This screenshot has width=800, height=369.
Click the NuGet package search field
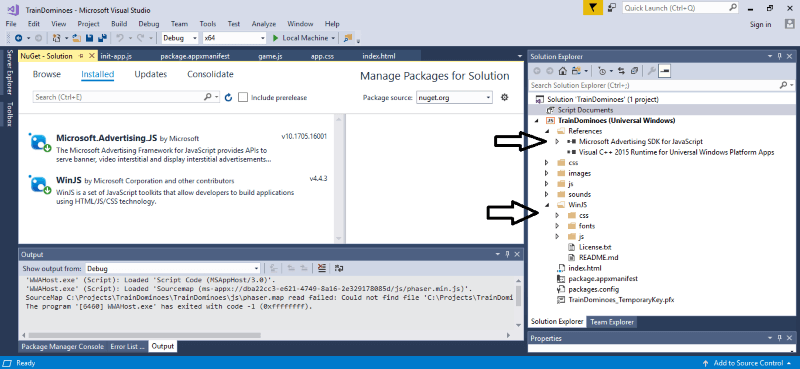click(127, 97)
